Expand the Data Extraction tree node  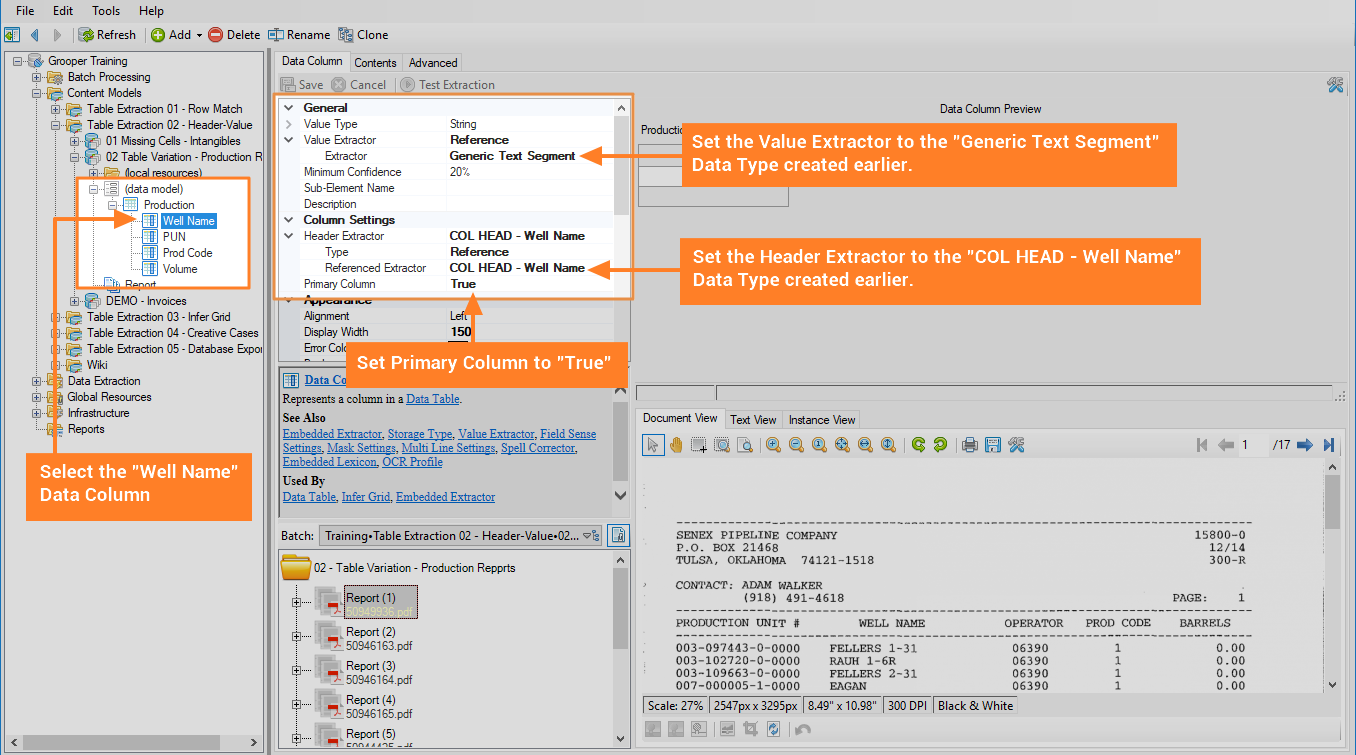click(37, 381)
